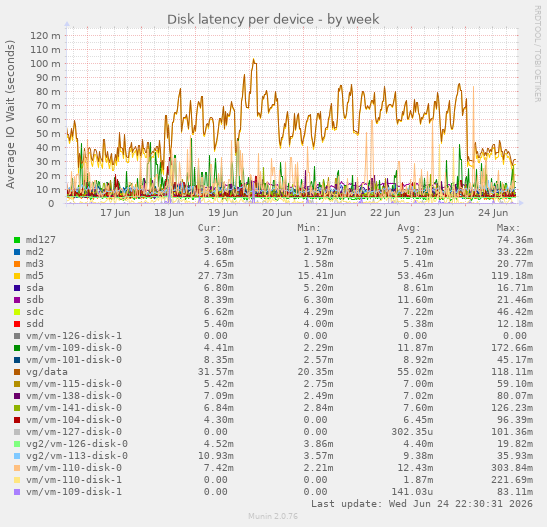The height and width of the screenshot is (527, 547).
Task: Click the 20 Jun x-axis label
Action: pos(277,213)
